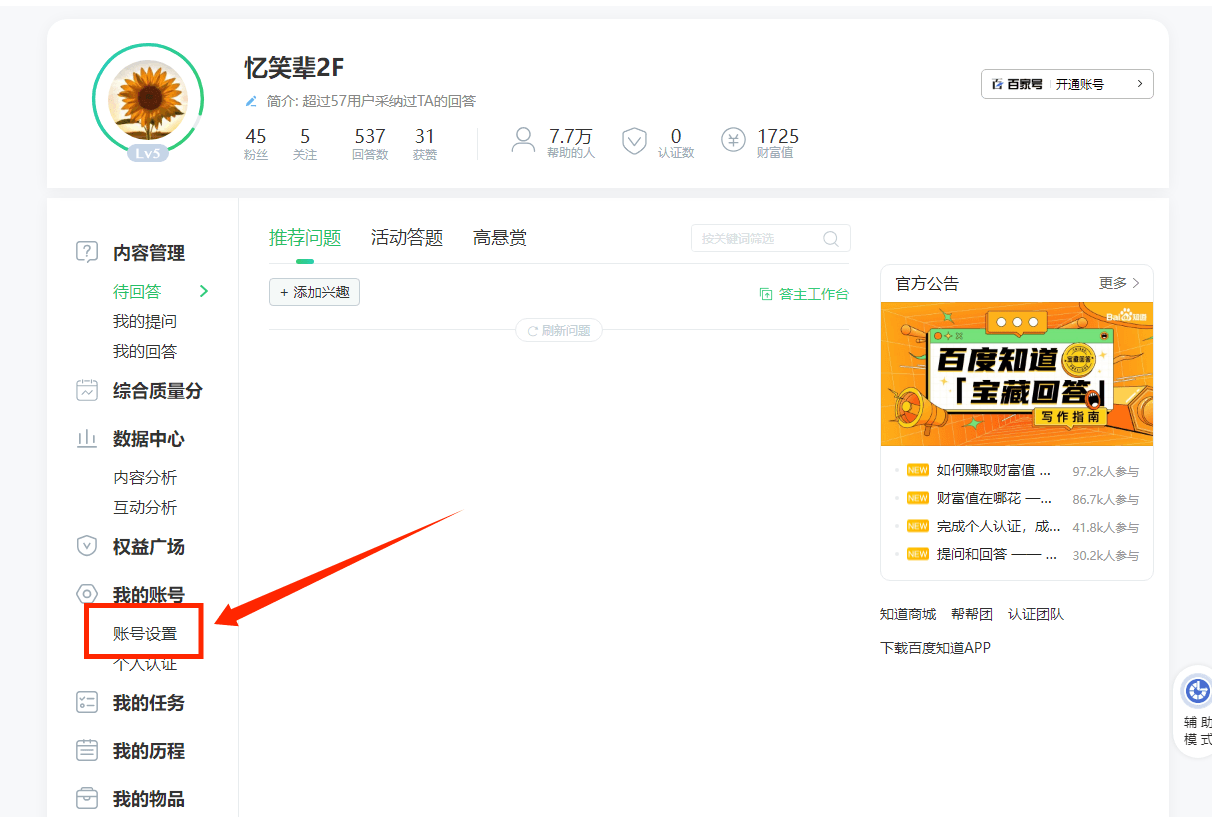Image resolution: width=1212 pixels, height=817 pixels.
Task: Open the 百家号 开通账号 button
Action: (x=1067, y=84)
